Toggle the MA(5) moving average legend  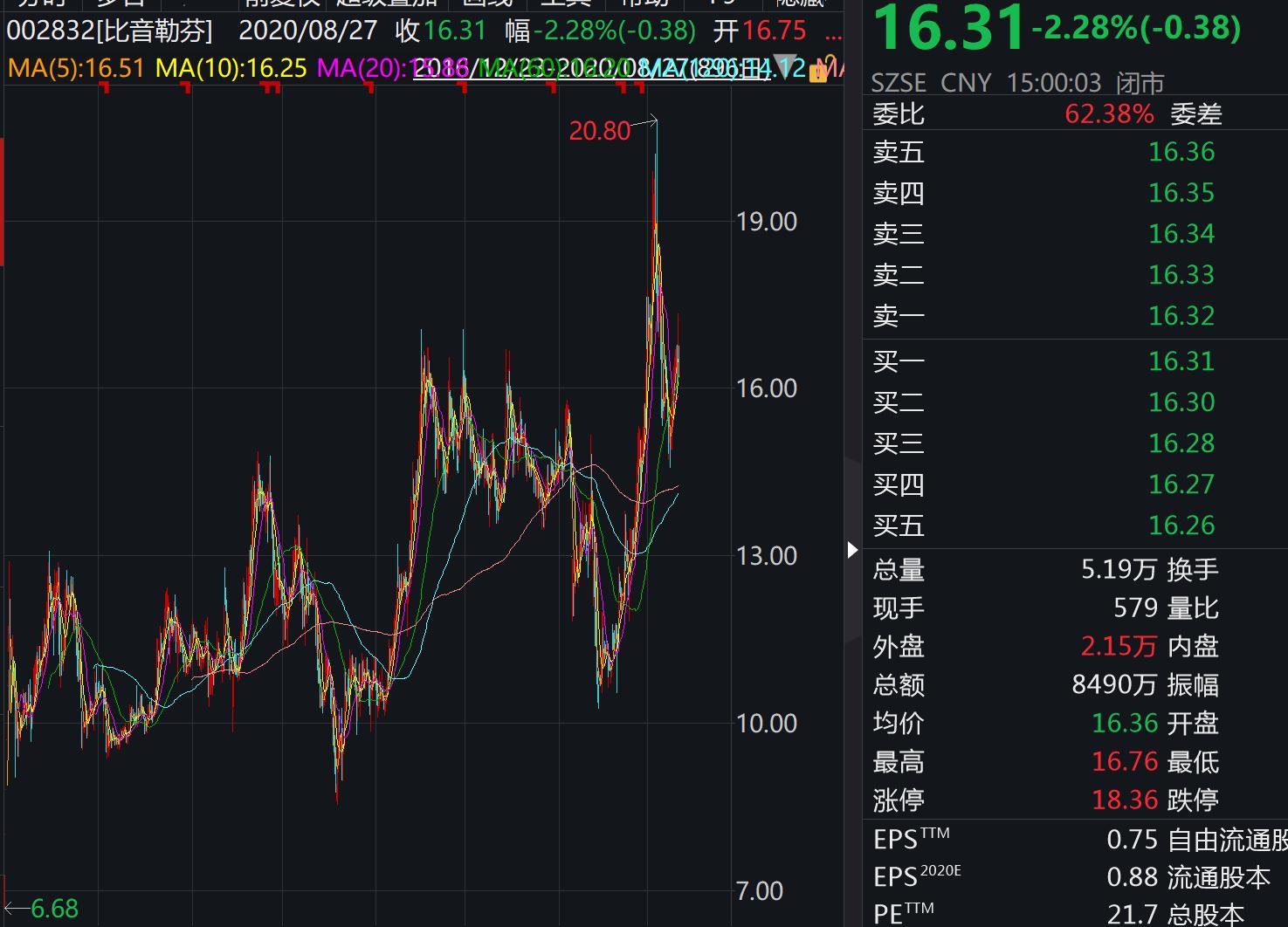coord(74,67)
